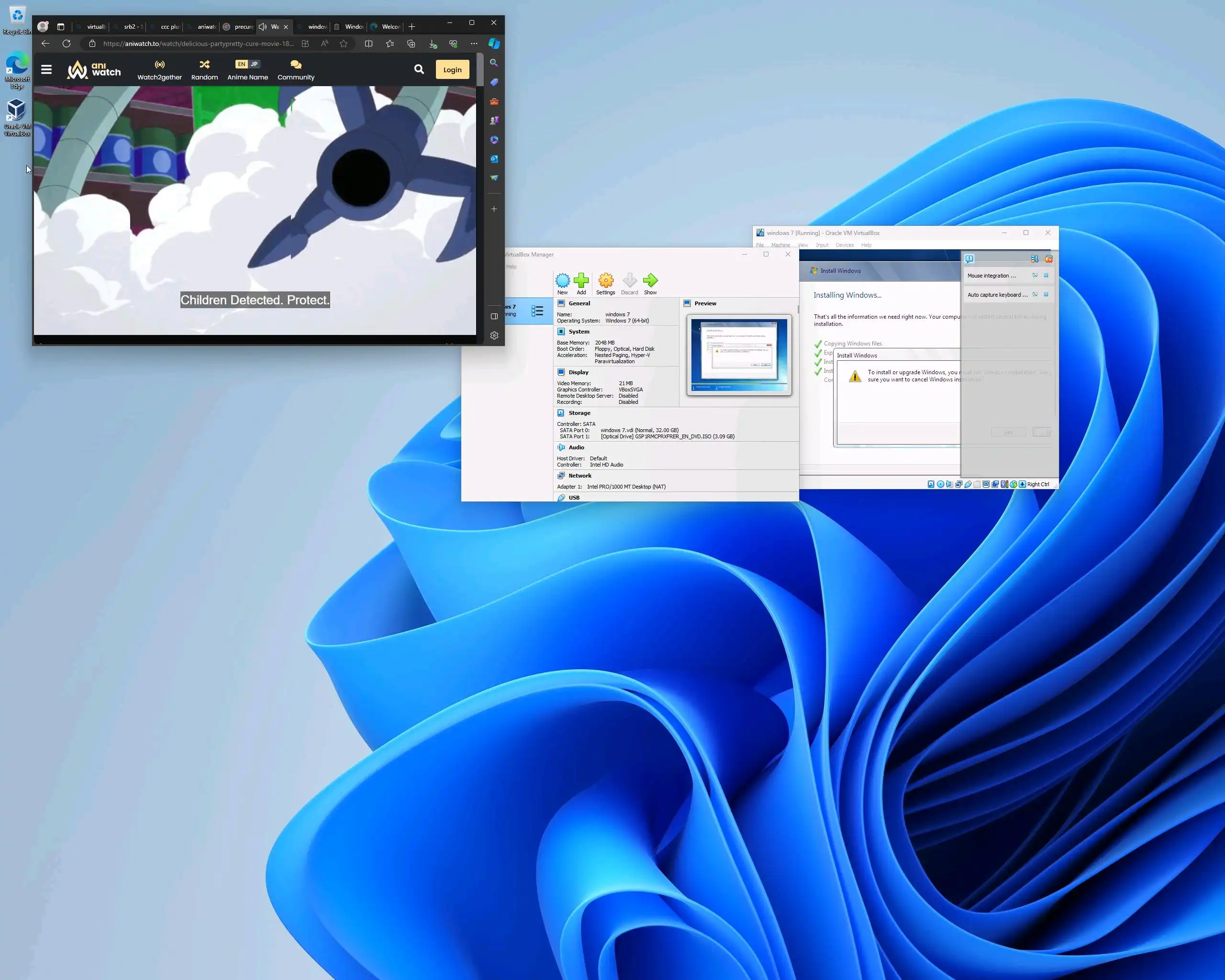Open Edge Settings and more ellipsis

[x=474, y=44]
